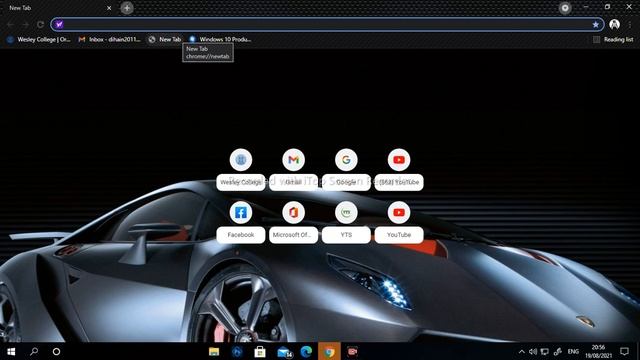This screenshot has height=360, width=640.
Task: Go forward using the forward arrow
Action: pyautogui.click(x=25, y=24)
